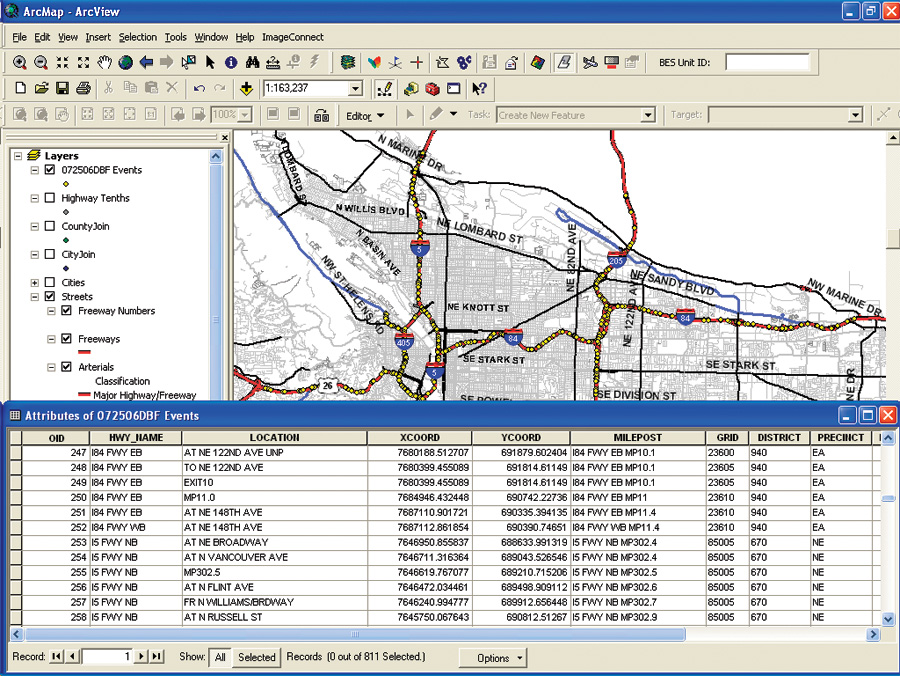
Task: Open the Tools menu
Action: pos(175,37)
